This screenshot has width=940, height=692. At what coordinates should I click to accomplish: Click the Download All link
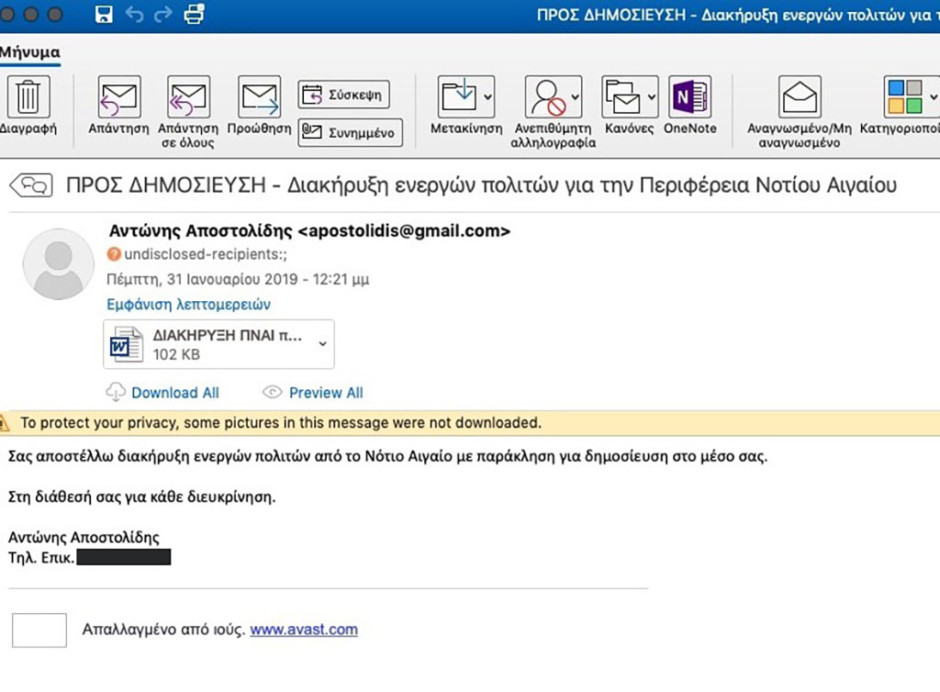point(175,393)
